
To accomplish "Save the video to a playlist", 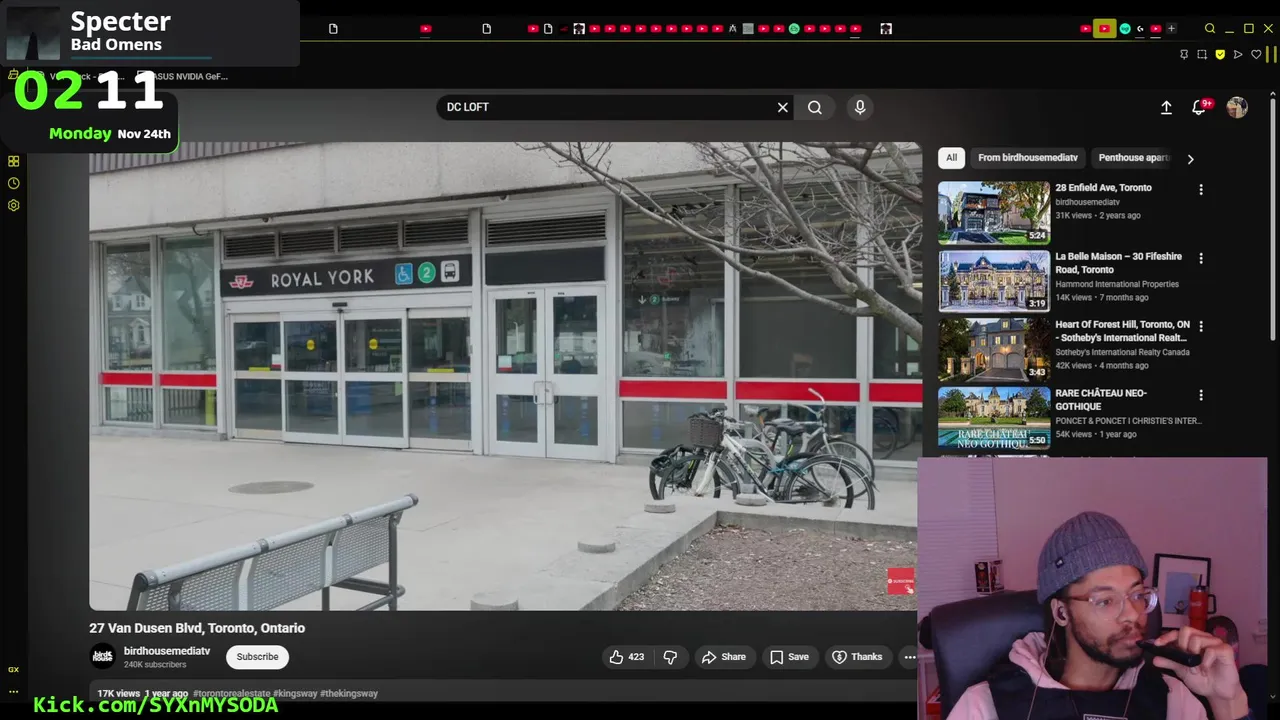I will [789, 657].
